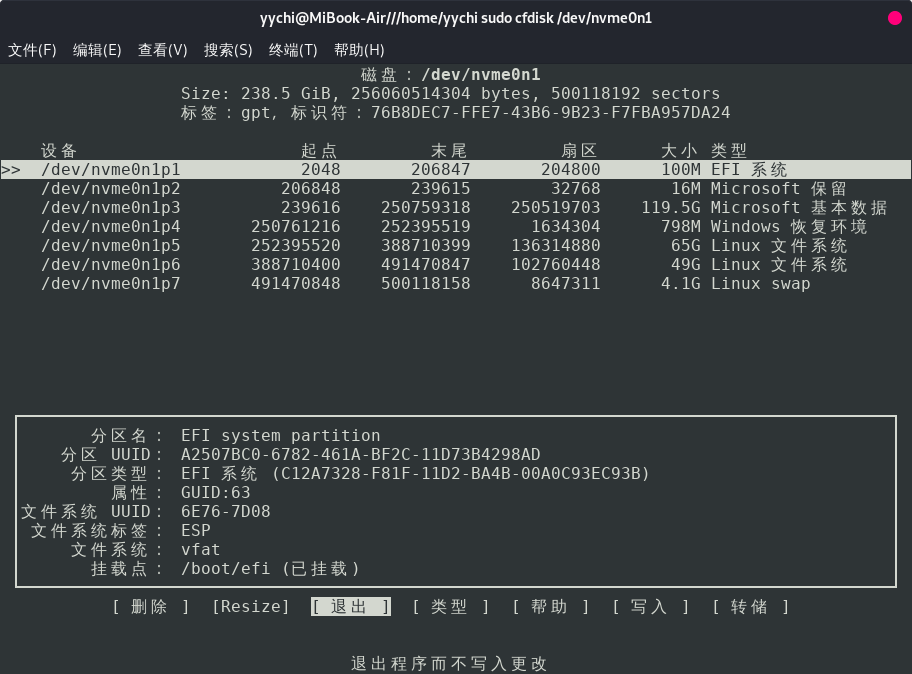Open the 帮助(H) menu
912x674 pixels.
click(x=359, y=50)
